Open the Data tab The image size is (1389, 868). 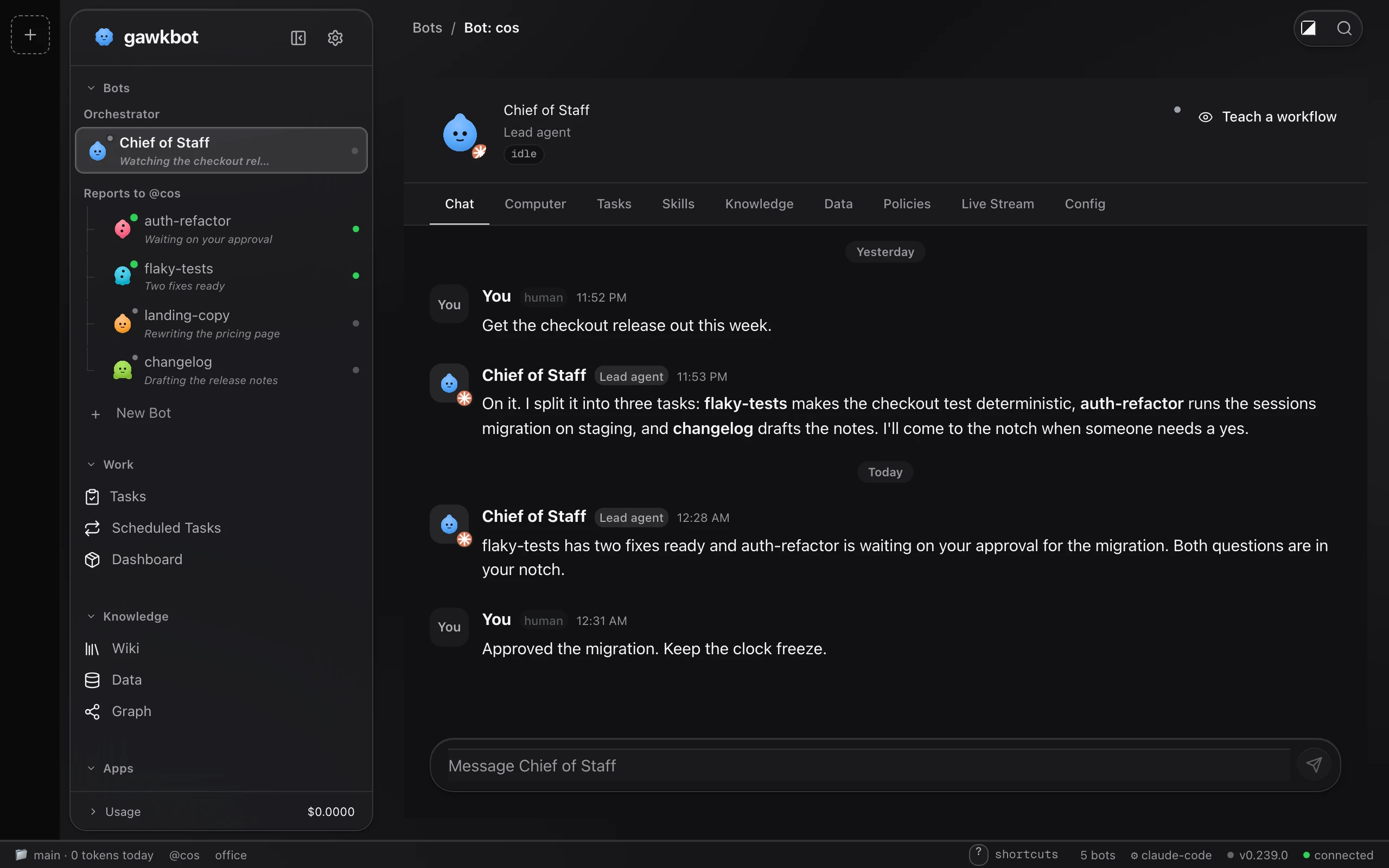click(x=838, y=204)
